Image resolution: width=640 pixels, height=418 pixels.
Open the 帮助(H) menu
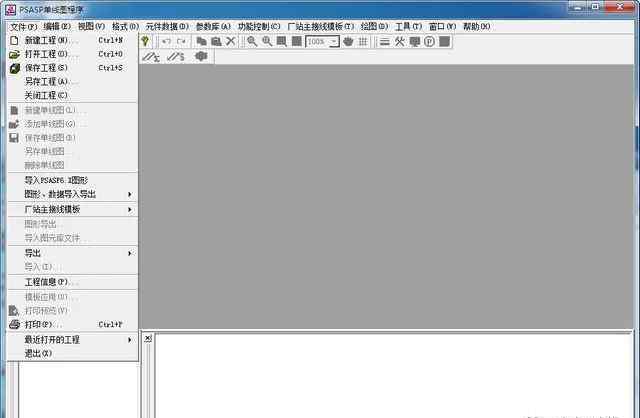click(x=476, y=27)
